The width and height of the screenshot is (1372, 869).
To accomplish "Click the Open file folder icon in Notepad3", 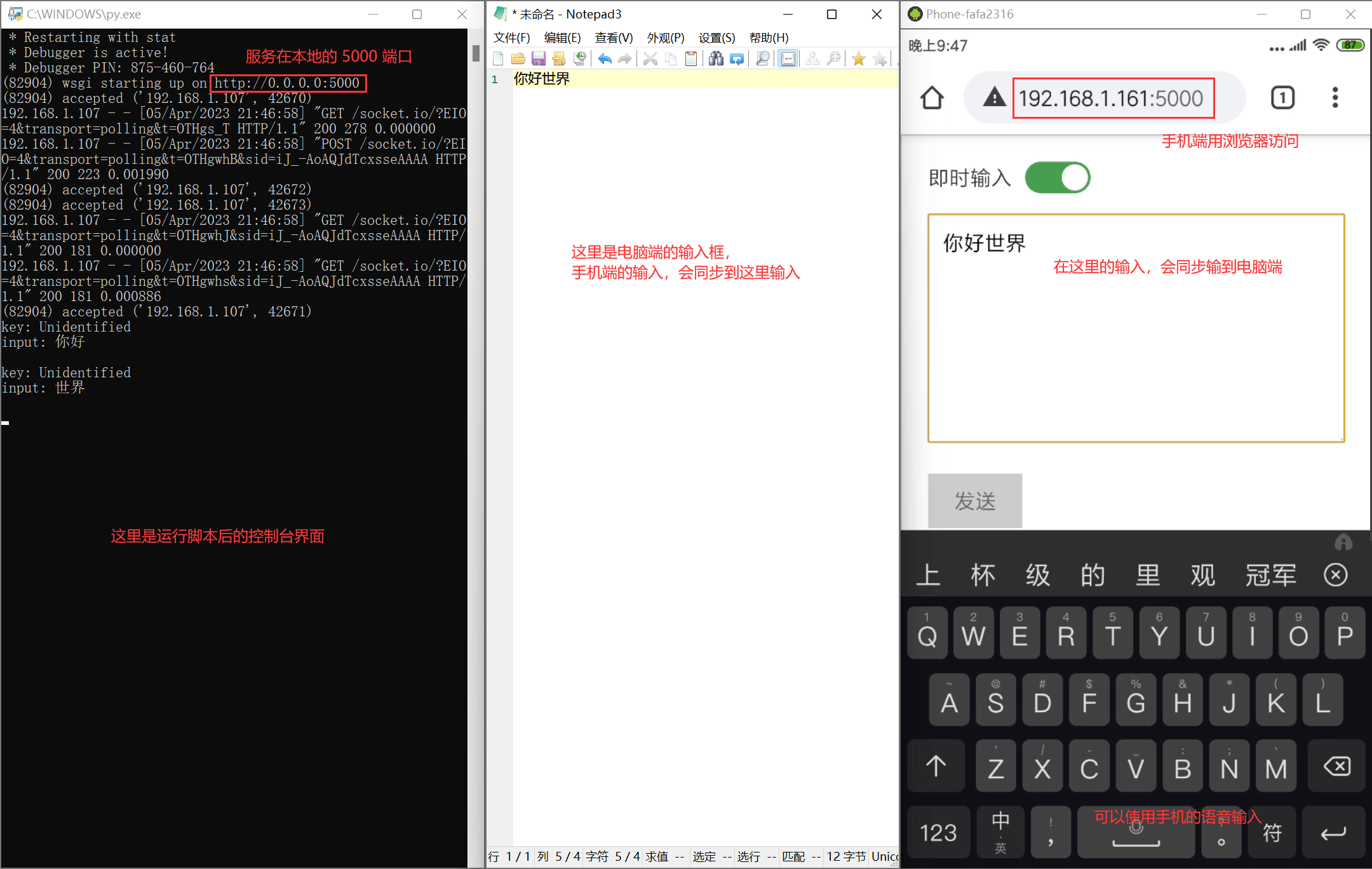I will pos(518,59).
